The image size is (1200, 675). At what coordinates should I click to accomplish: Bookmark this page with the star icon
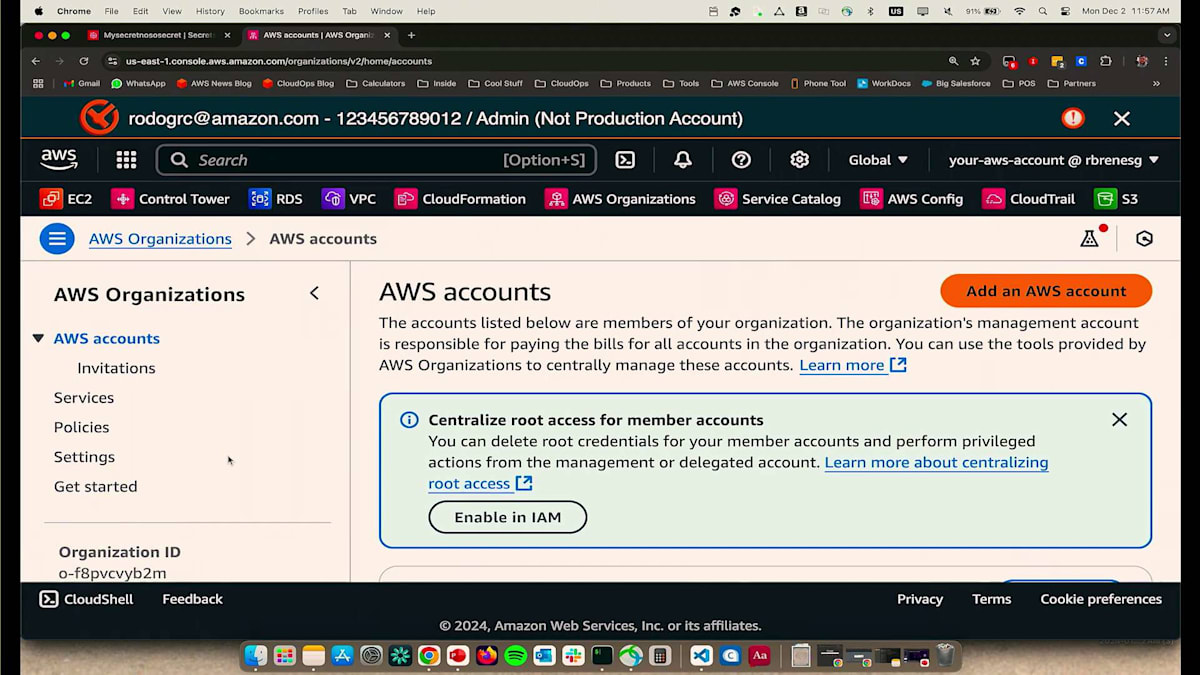tap(975, 61)
